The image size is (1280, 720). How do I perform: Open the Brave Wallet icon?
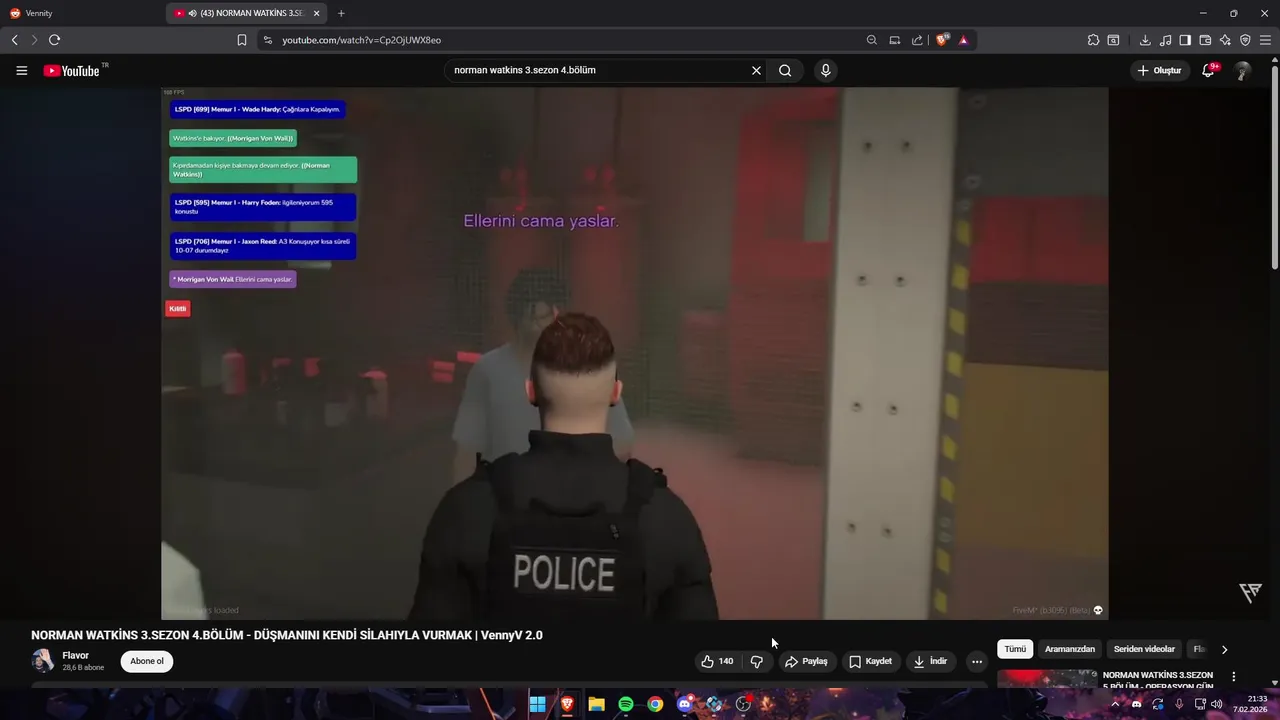coord(1205,40)
